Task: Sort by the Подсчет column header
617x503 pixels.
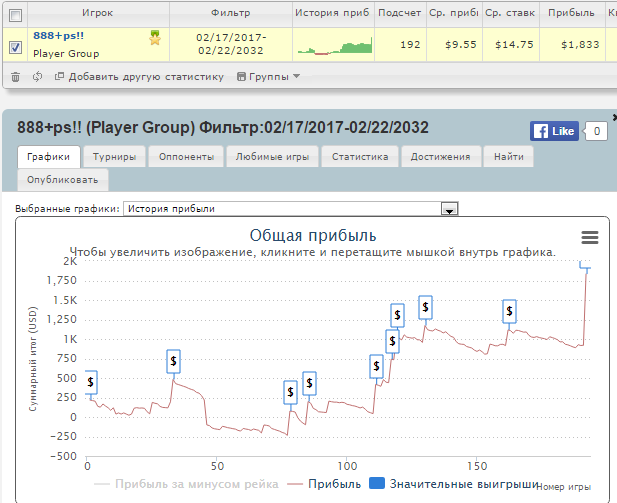Action: pos(400,14)
